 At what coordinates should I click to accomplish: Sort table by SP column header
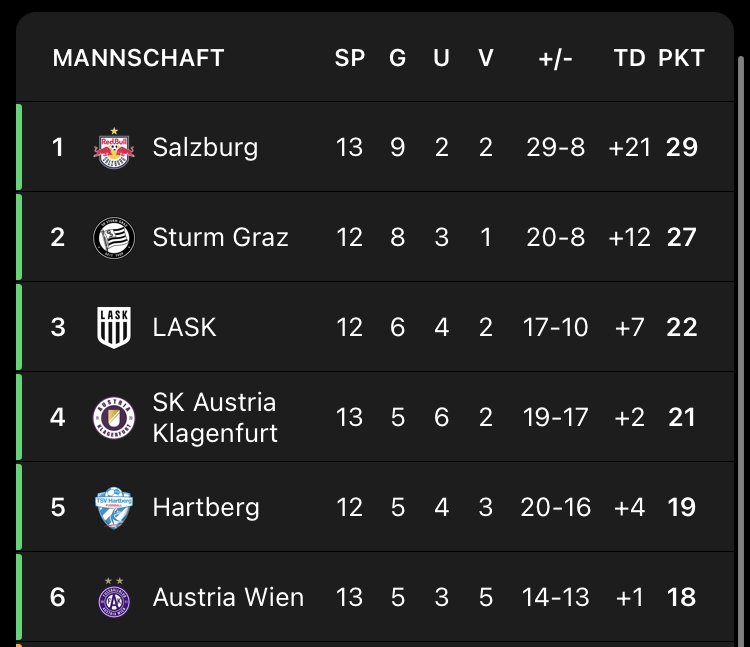[350, 58]
